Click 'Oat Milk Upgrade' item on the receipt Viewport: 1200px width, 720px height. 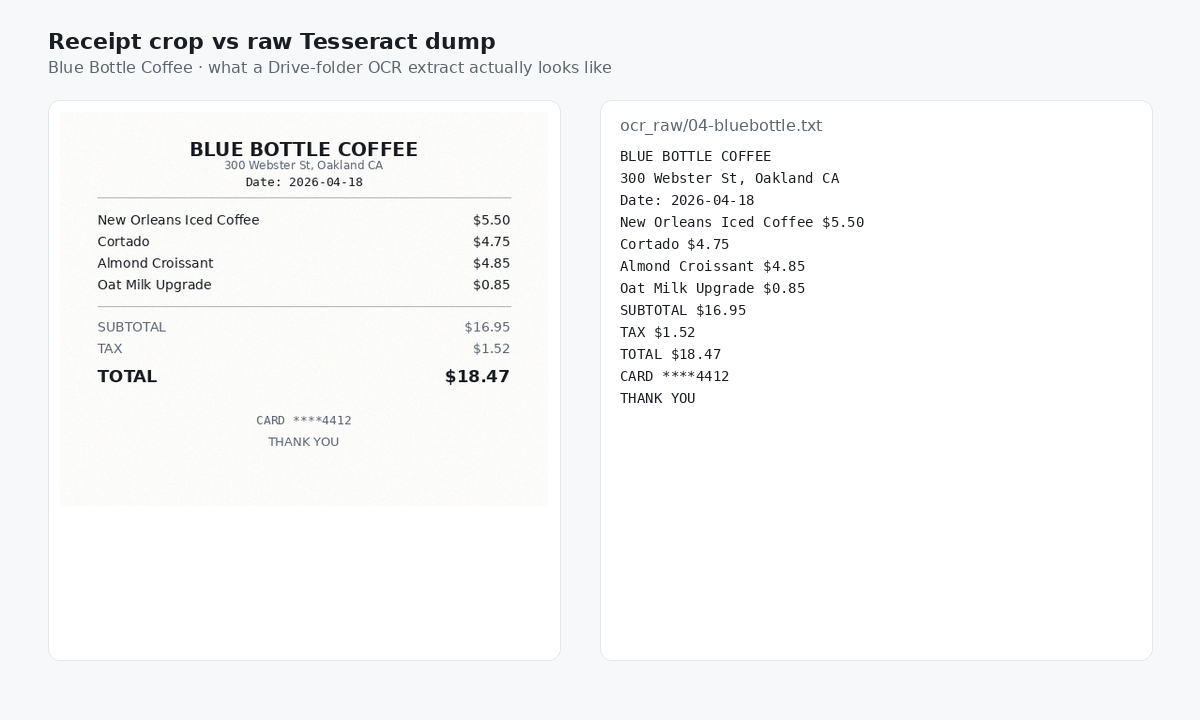pyautogui.click(x=155, y=285)
